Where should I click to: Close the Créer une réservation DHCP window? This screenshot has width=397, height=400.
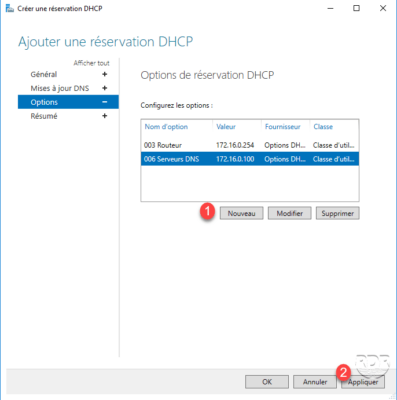[x=383, y=8]
